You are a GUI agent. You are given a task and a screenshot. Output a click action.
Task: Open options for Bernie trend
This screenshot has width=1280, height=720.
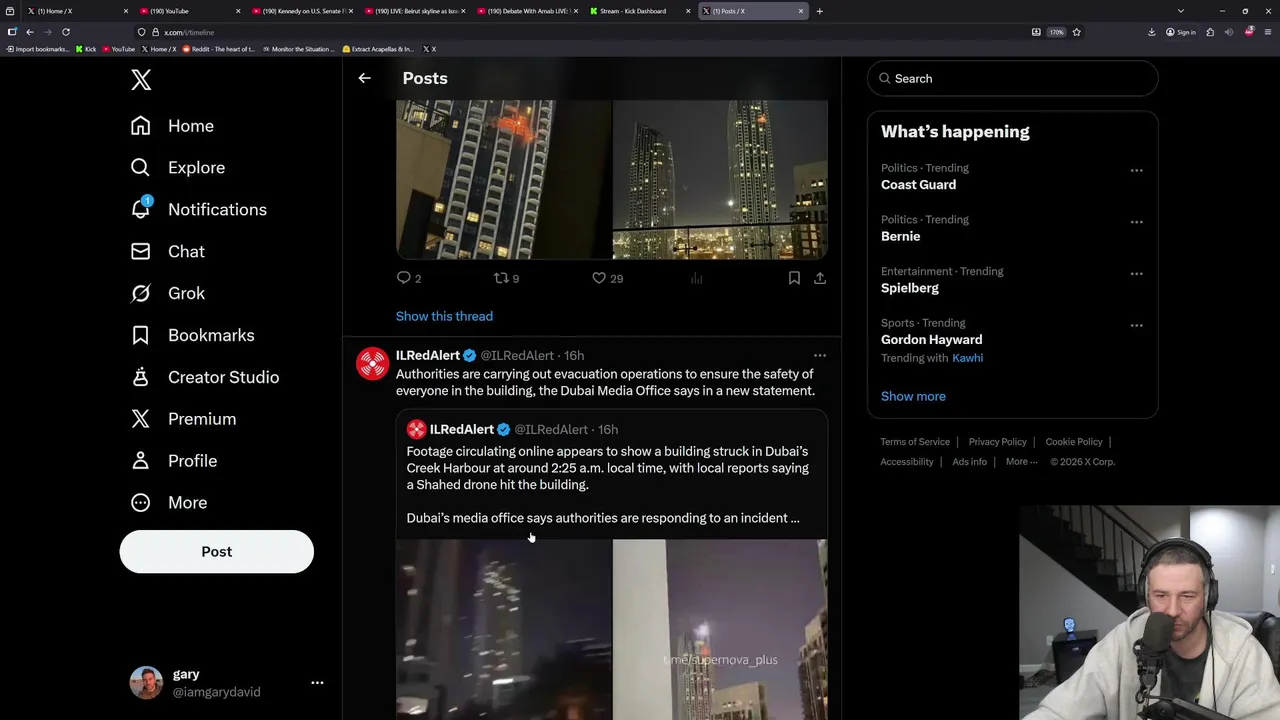click(1136, 222)
